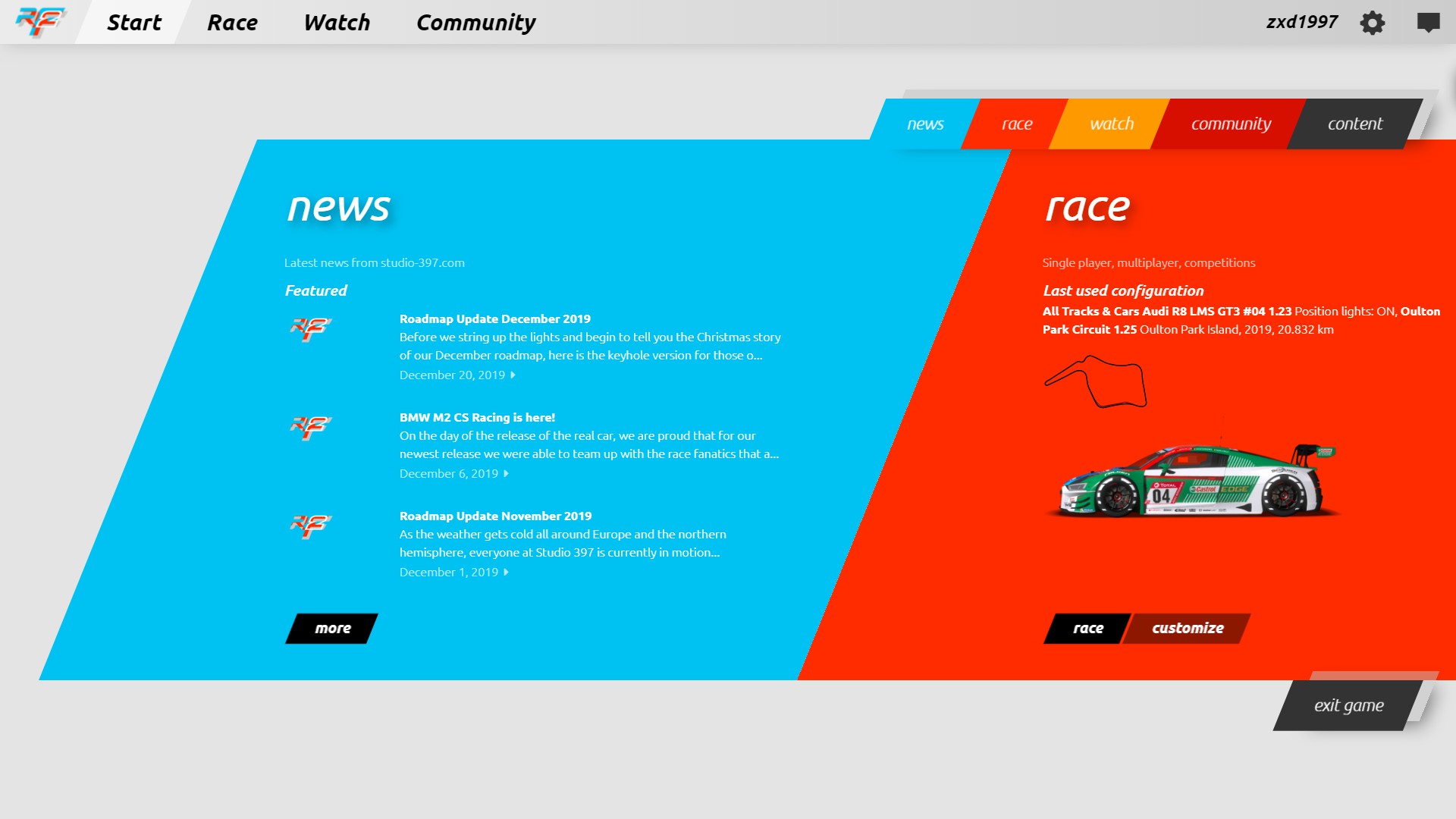
Task: Open the Watch main menu
Action: pyautogui.click(x=337, y=22)
